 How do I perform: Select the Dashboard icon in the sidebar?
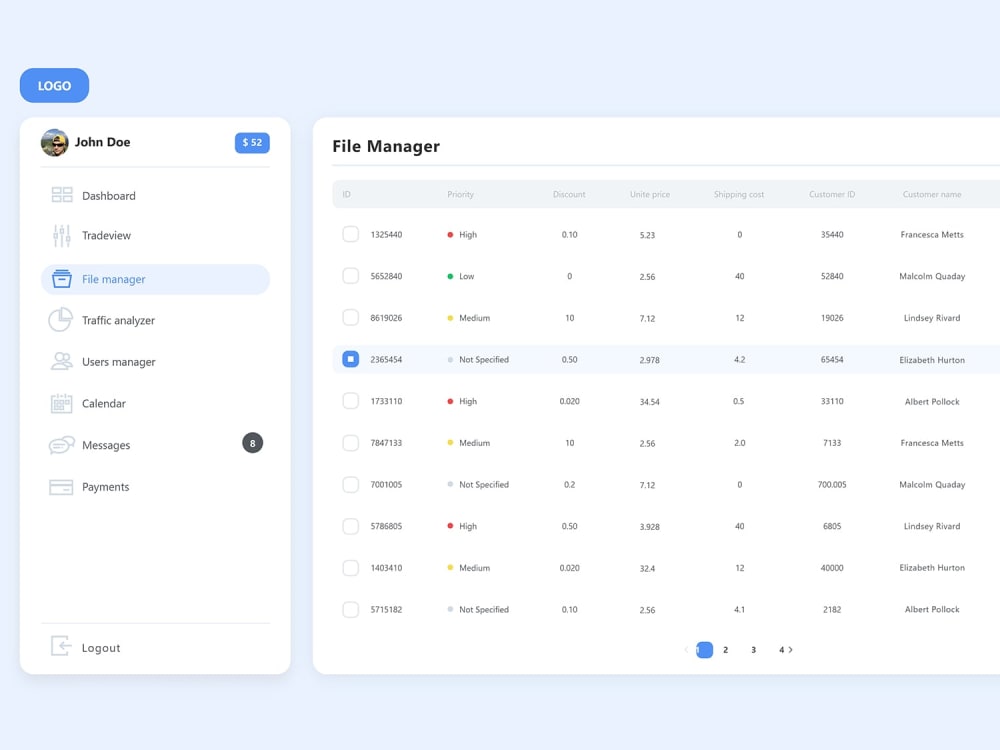coord(60,195)
